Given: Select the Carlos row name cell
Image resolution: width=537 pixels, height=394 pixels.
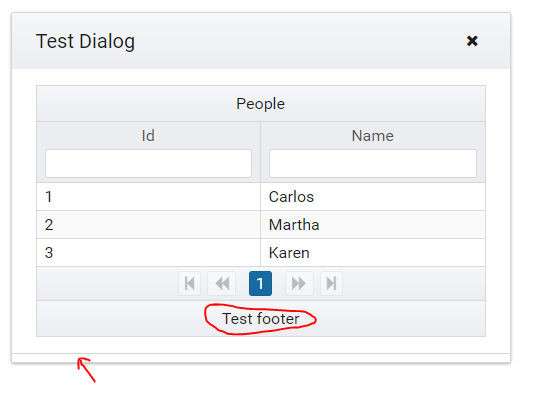Looking at the screenshot, I should (x=373, y=197).
